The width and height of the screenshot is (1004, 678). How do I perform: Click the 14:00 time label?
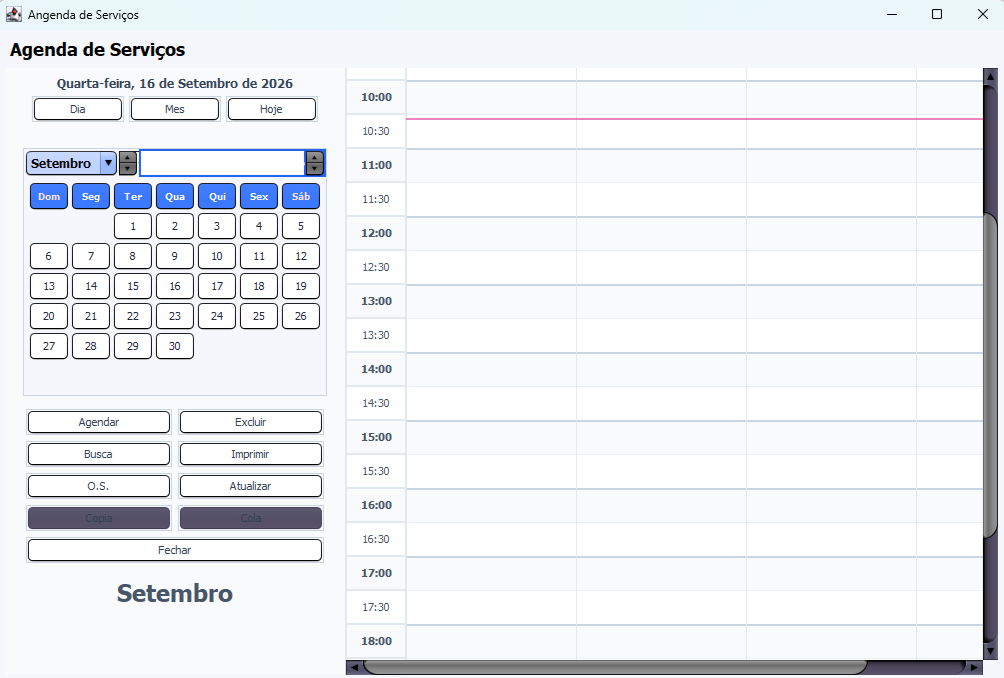376,369
